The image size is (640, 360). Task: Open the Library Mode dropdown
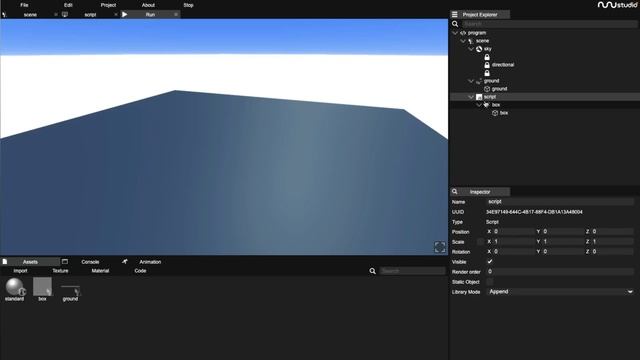coord(560,292)
